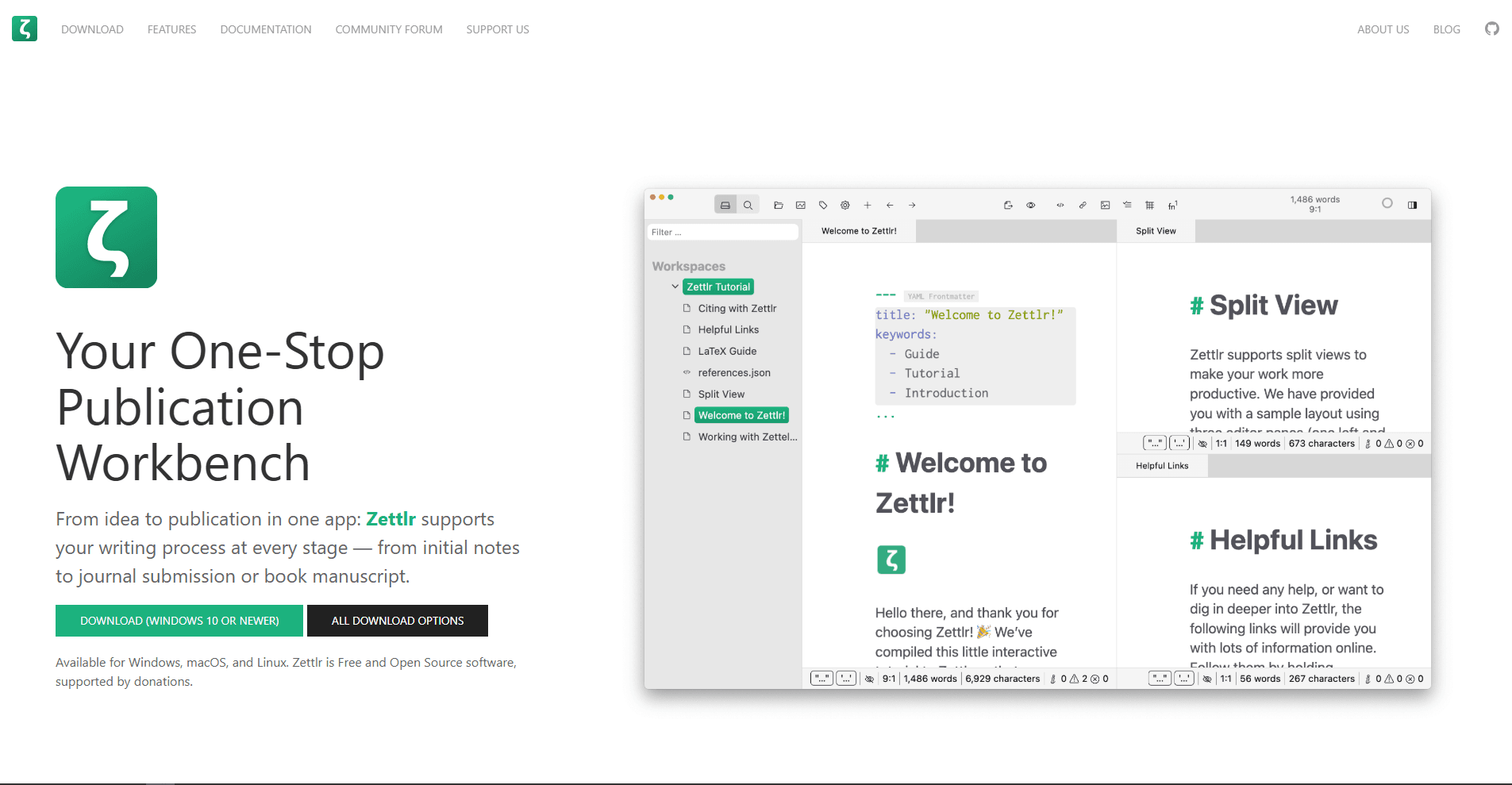
Task: Open single-quotes selector in 56 words bar
Action: coord(1184,679)
